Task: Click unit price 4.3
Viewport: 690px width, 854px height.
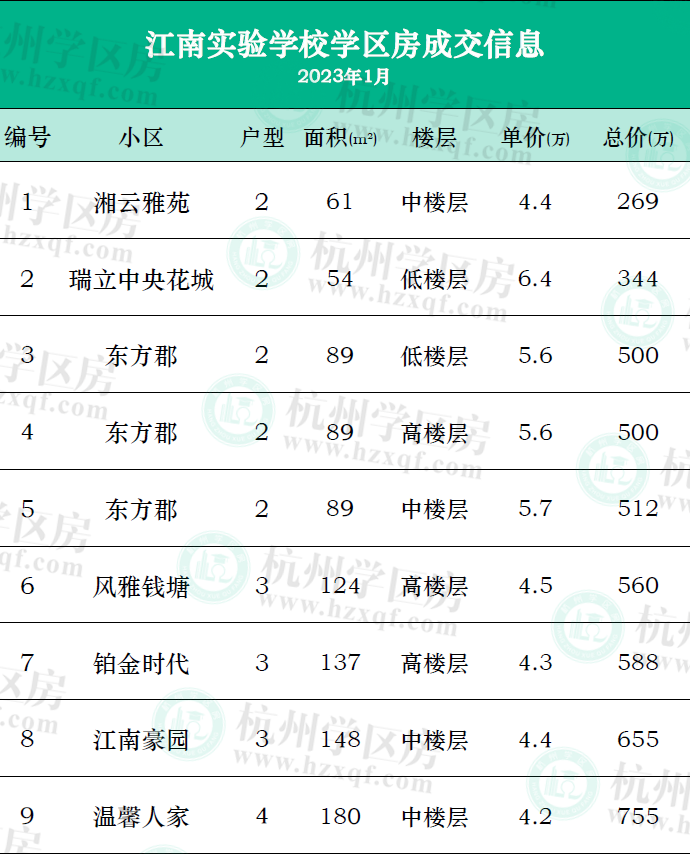Action: [x=535, y=663]
